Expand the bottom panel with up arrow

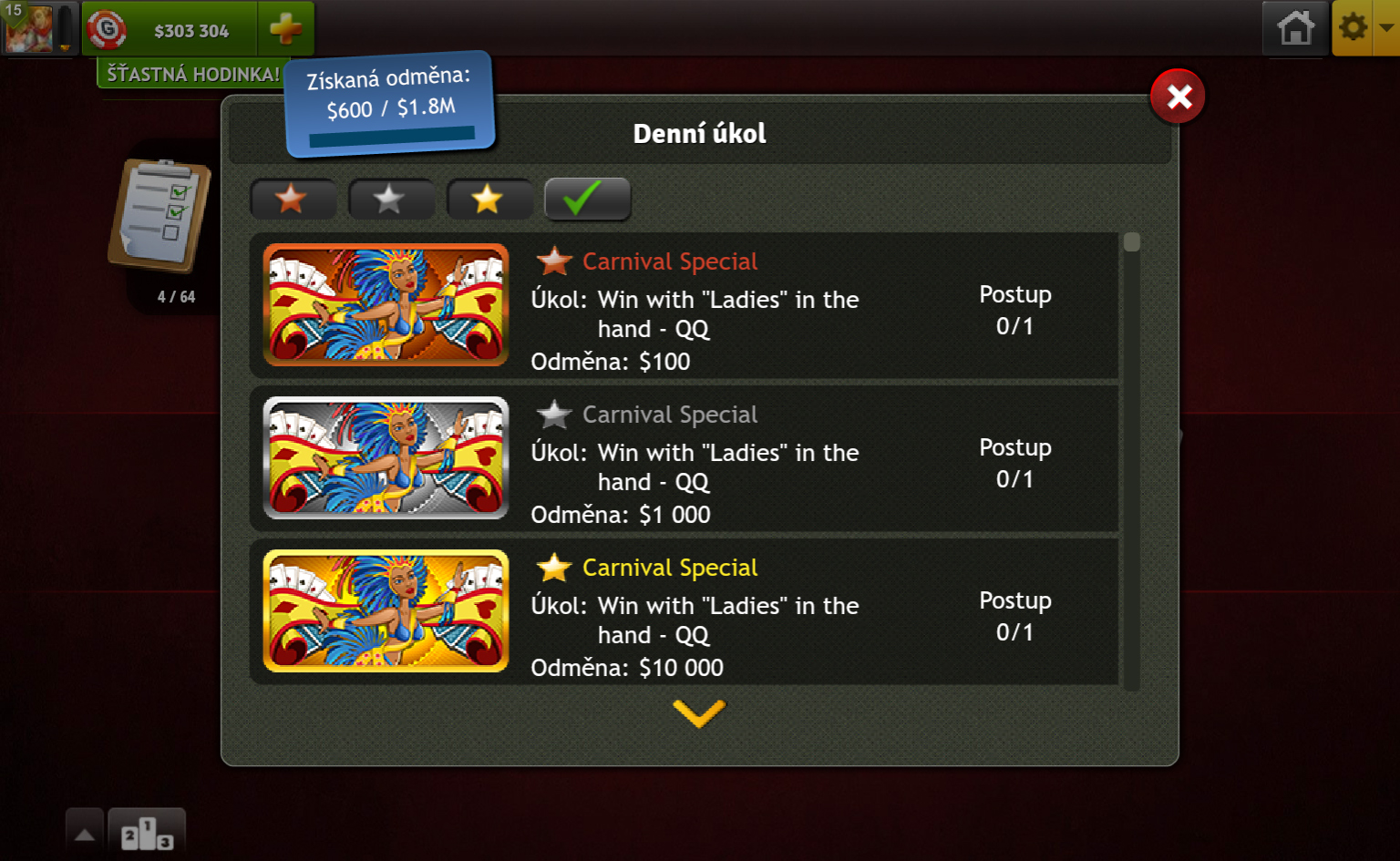tap(85, 834)
